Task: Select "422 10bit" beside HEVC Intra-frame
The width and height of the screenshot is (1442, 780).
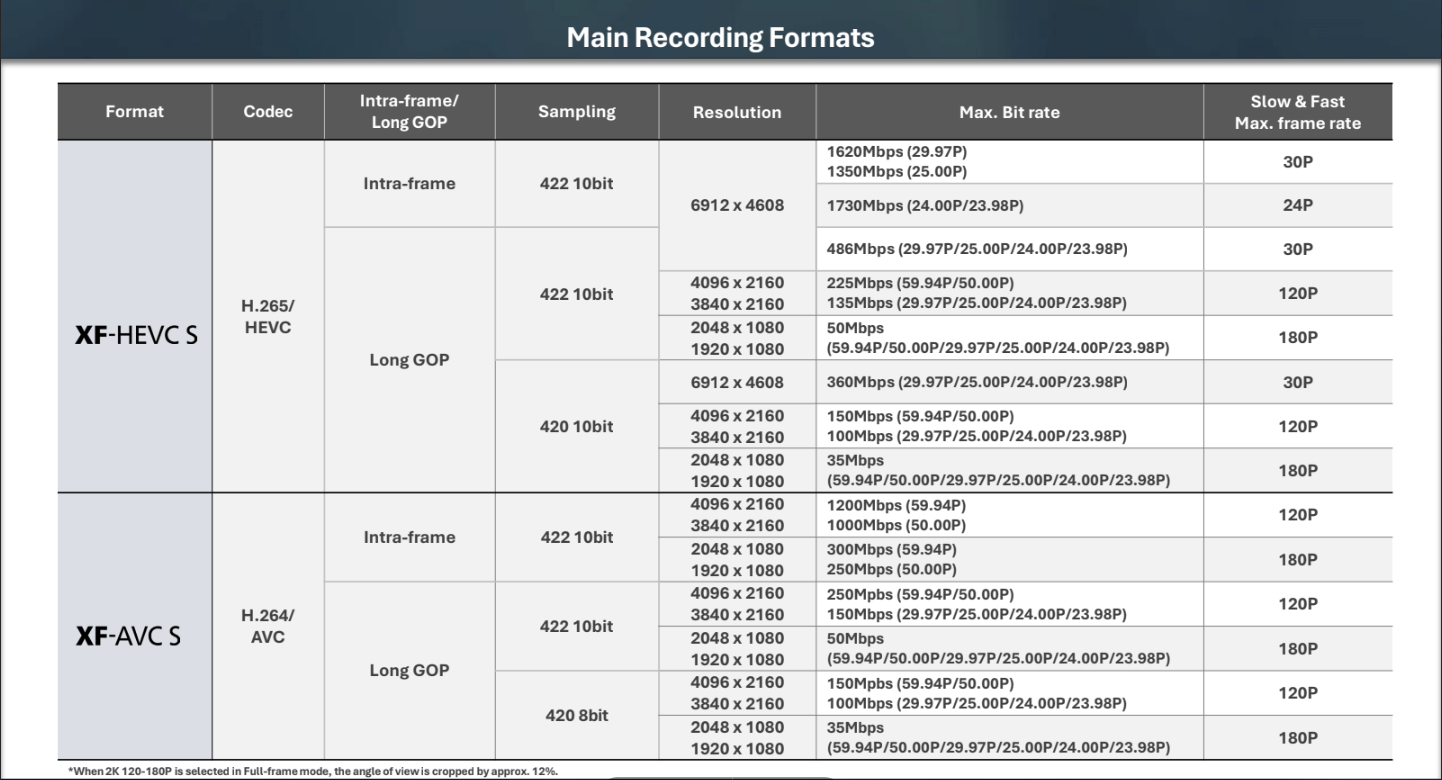Action: [577, 183]
